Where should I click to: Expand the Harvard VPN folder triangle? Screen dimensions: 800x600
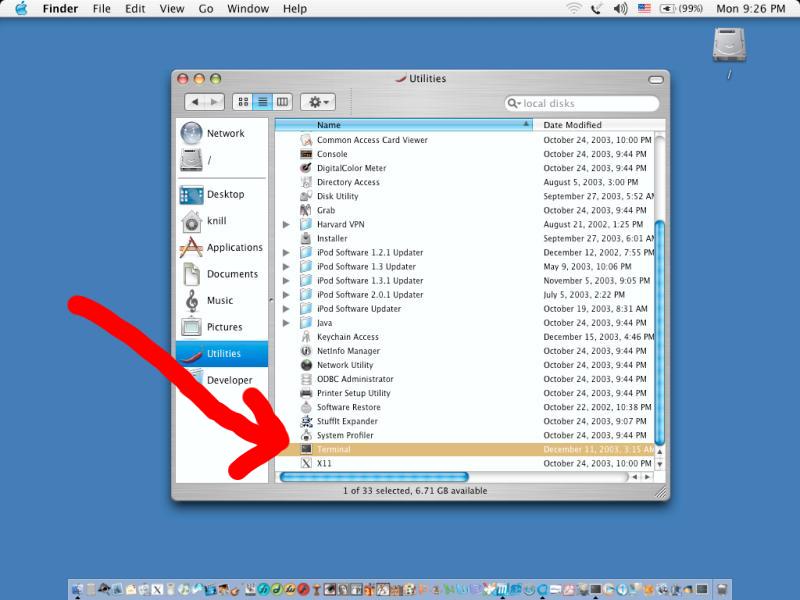click(x=286, y=225)
